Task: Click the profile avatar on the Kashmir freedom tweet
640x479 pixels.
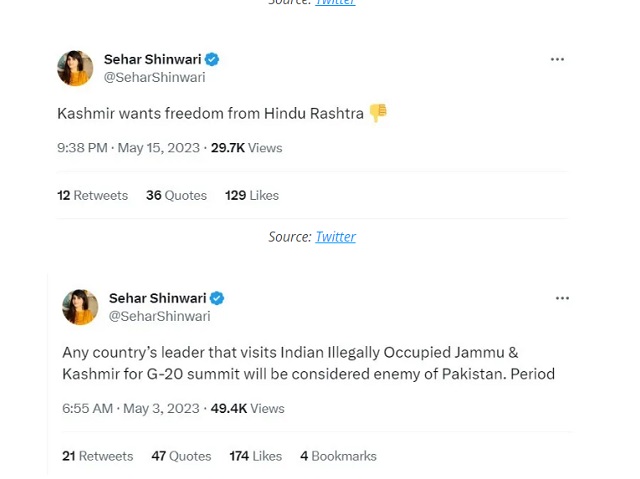Action: [75, 68]
